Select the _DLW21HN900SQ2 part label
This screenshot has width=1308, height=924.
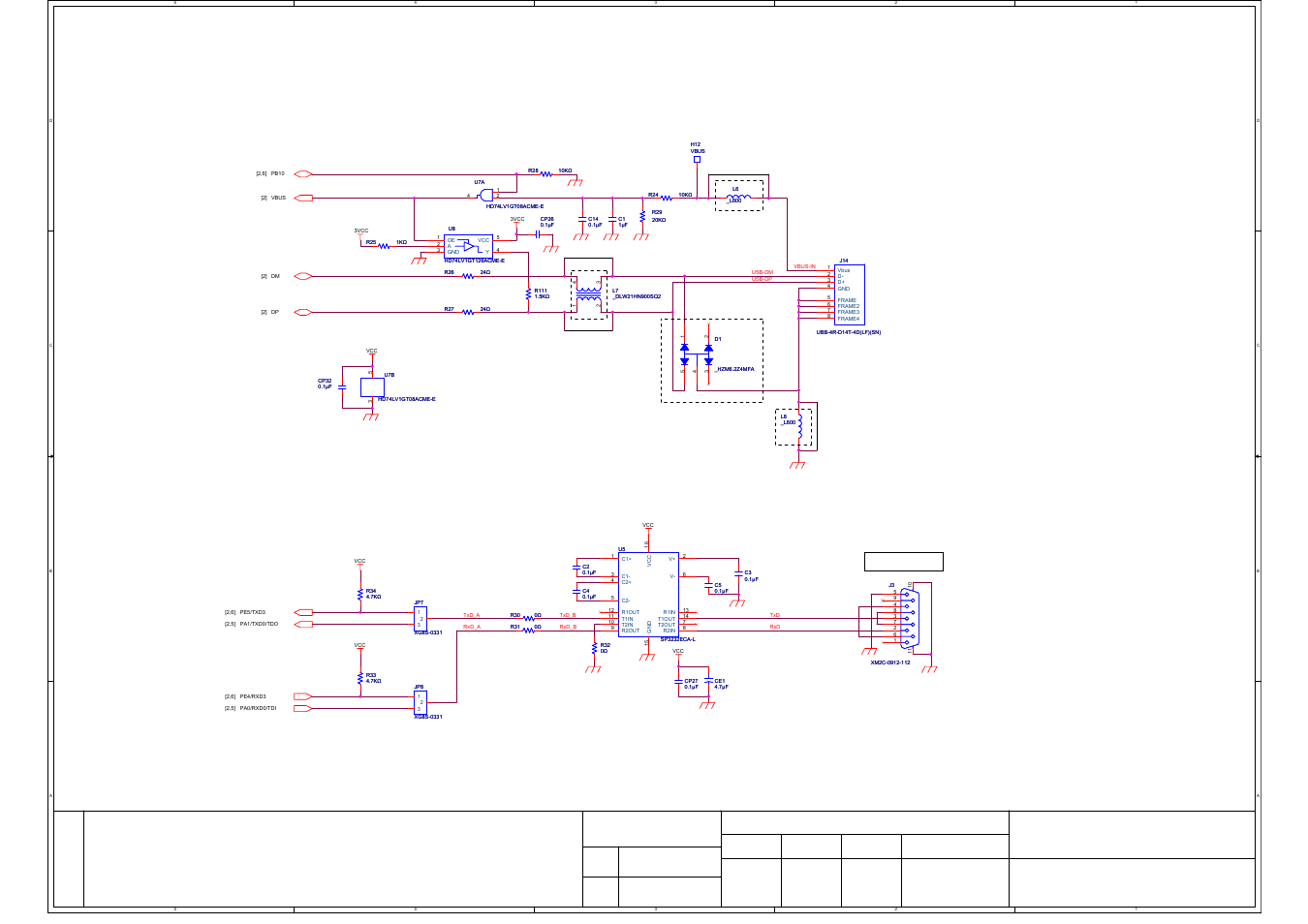point(637,296)
